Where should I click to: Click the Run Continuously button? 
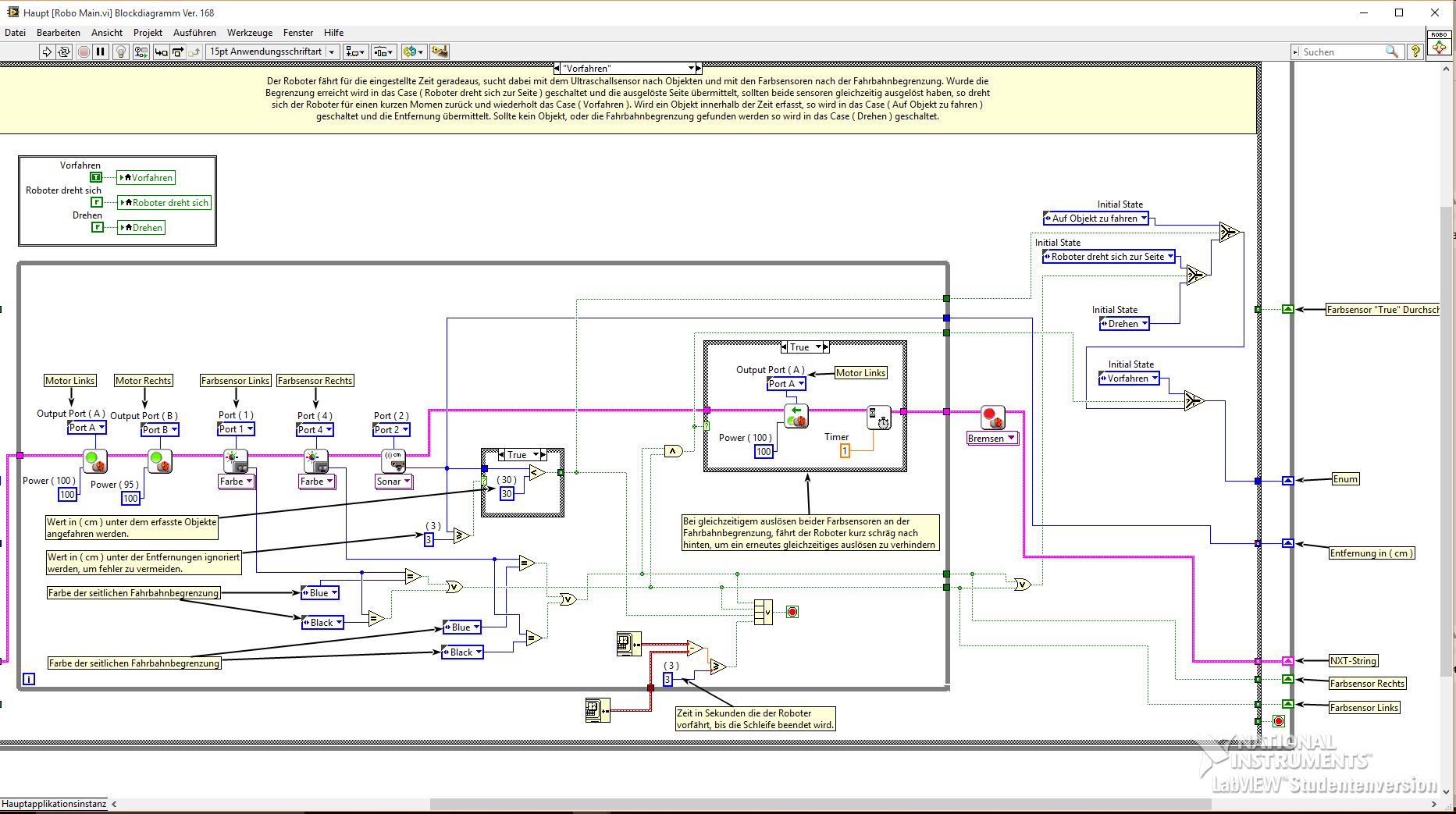65,52
